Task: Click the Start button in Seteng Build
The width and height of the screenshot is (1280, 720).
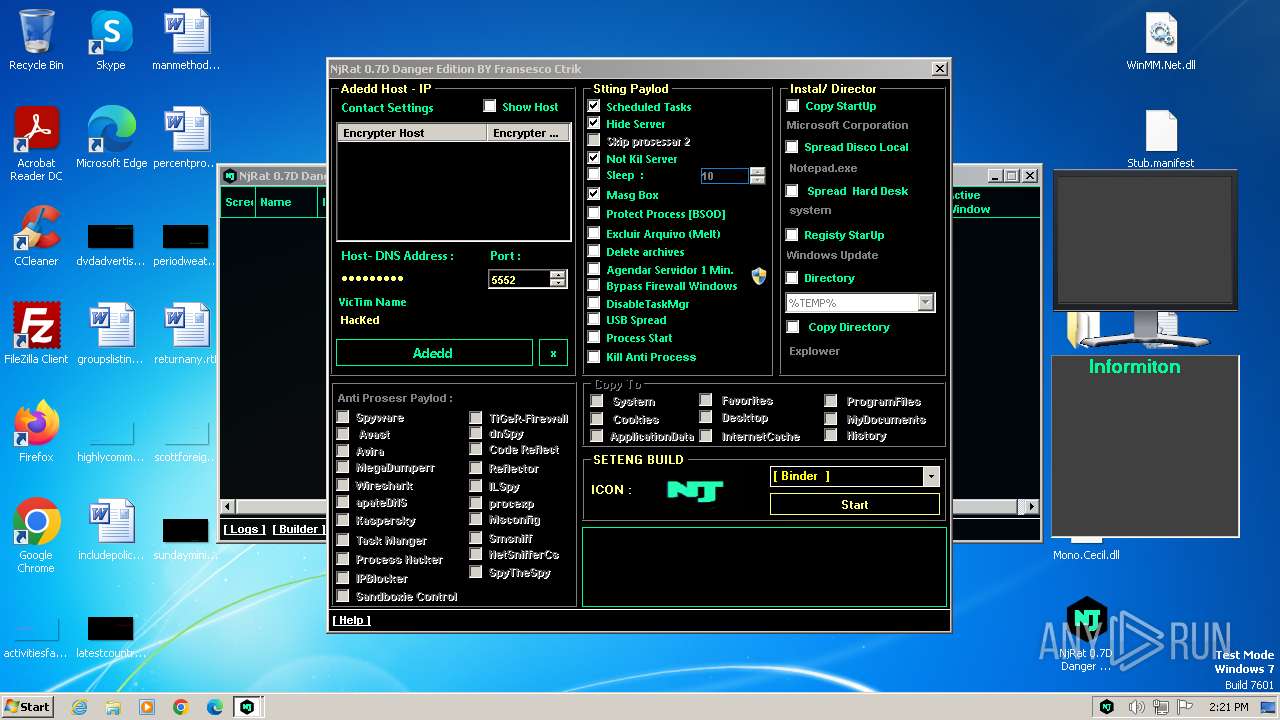Action: 855,505
